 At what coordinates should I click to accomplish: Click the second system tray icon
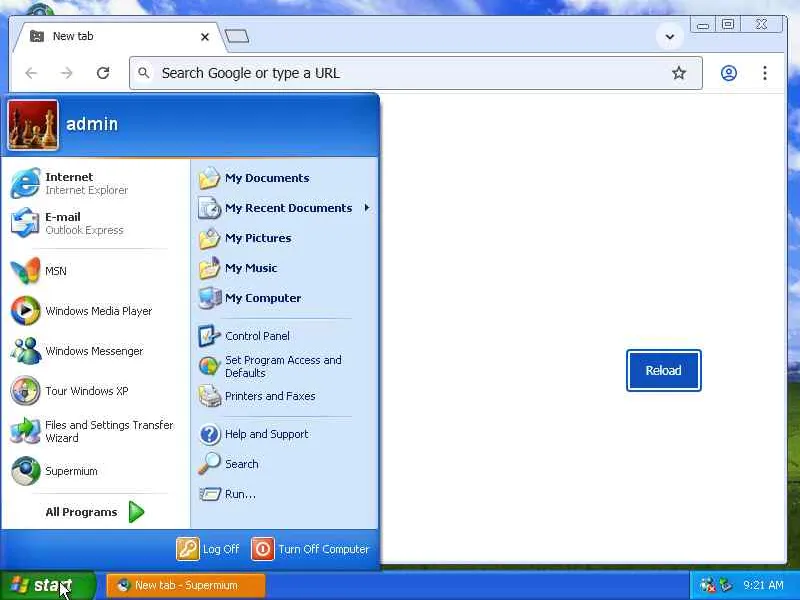pos(726,585)
